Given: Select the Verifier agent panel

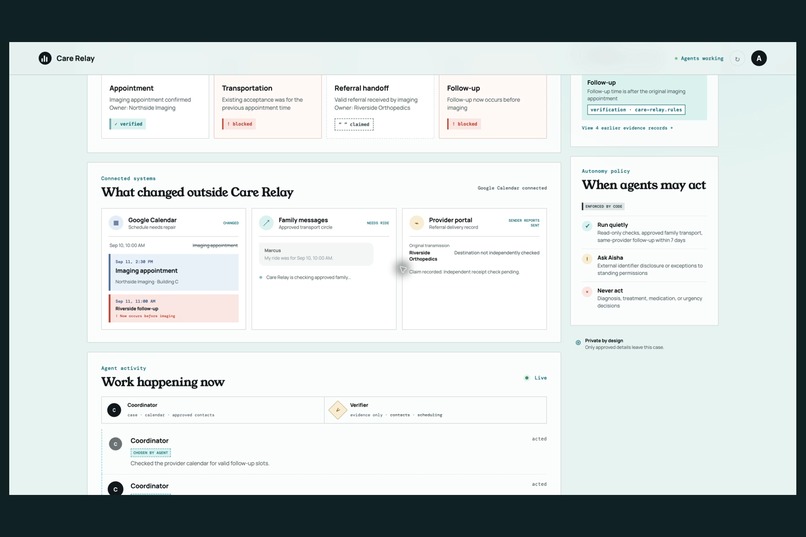Looking at the screenshot, I should click(x=435, y=410).
